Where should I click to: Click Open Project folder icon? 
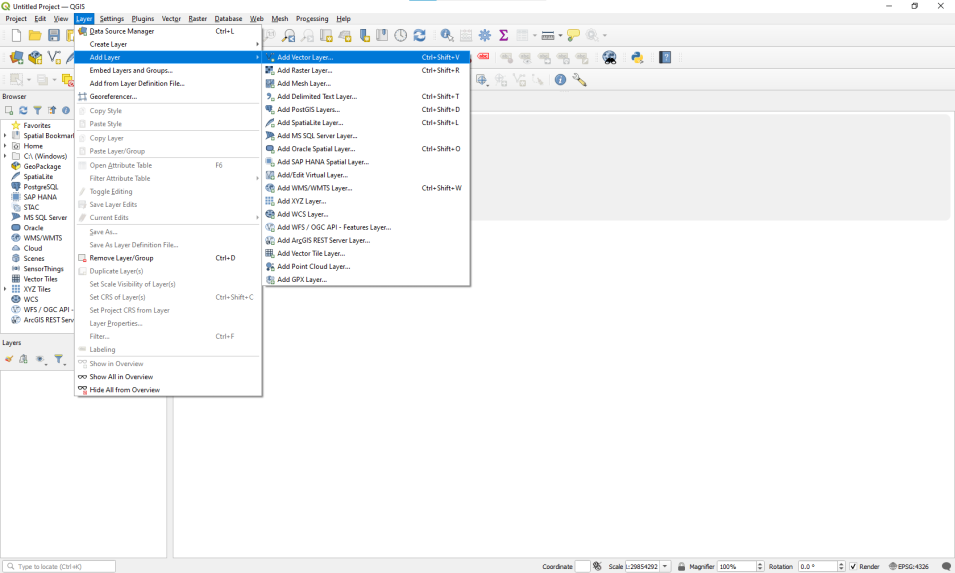(35, 35)
